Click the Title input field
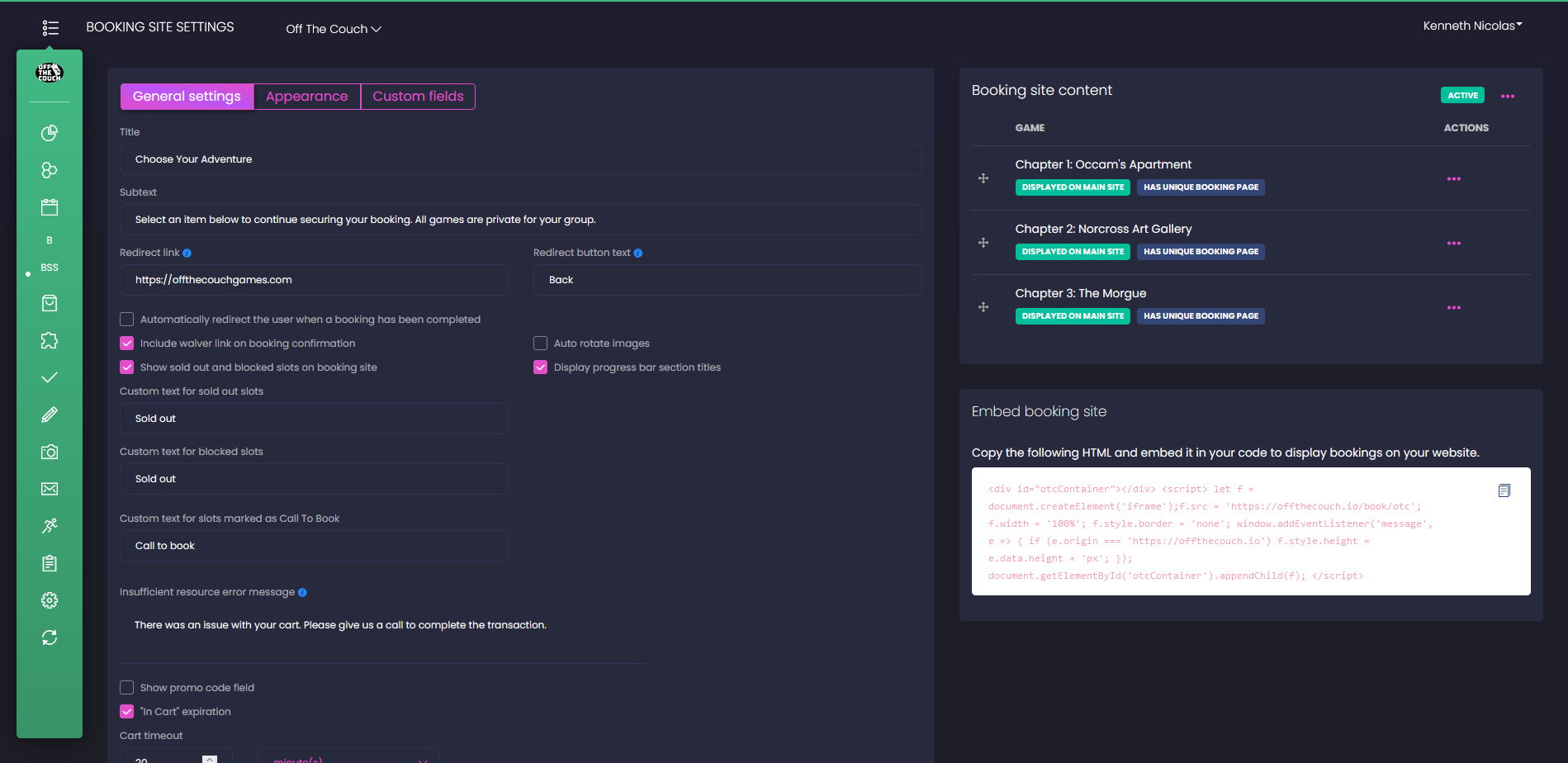The height and width of the screenshot is (763, 1568). point(520,159)
